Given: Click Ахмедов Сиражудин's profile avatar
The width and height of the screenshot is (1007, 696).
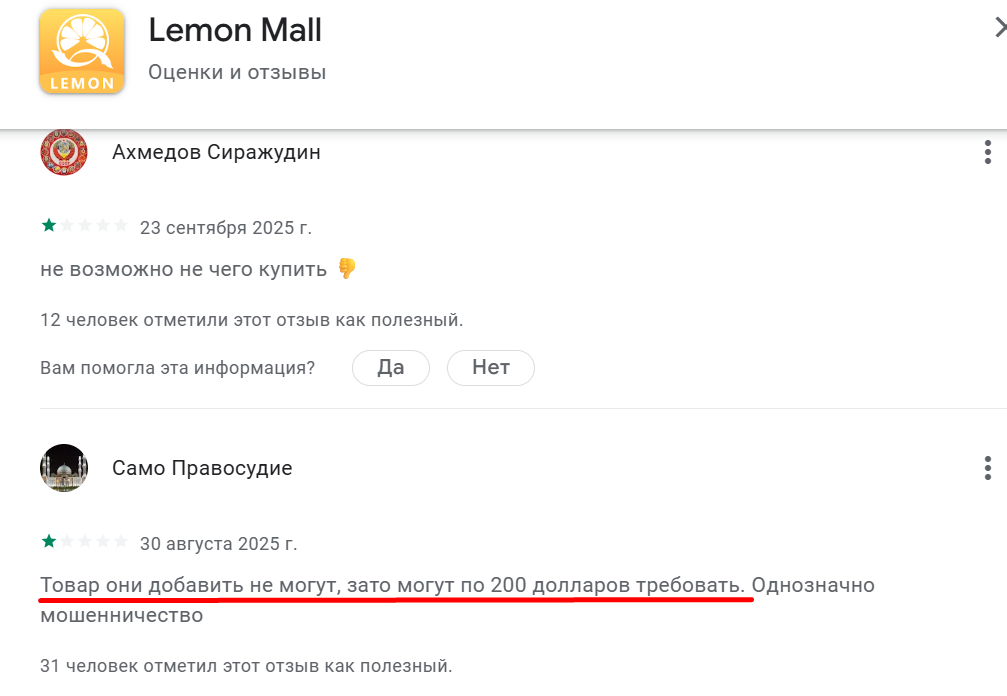Looking at the screenshot, I should click(63, 152).
